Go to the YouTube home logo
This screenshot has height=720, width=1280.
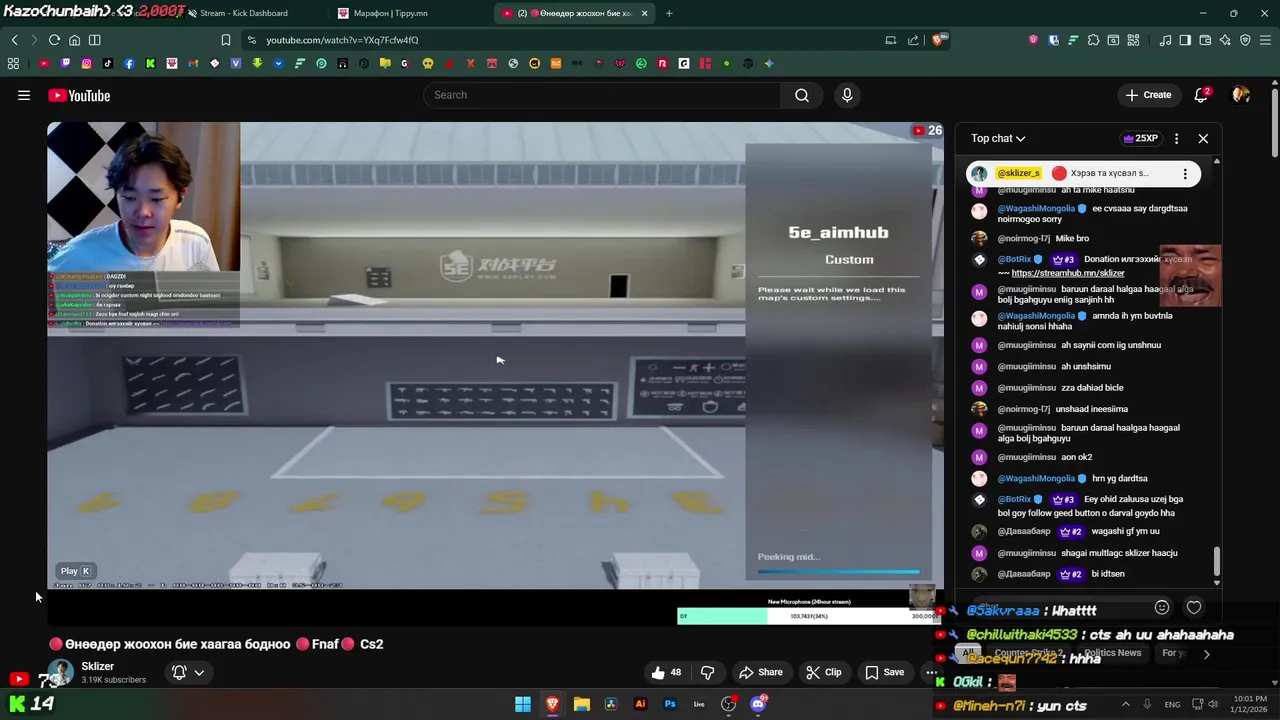[x=79, y=95]
